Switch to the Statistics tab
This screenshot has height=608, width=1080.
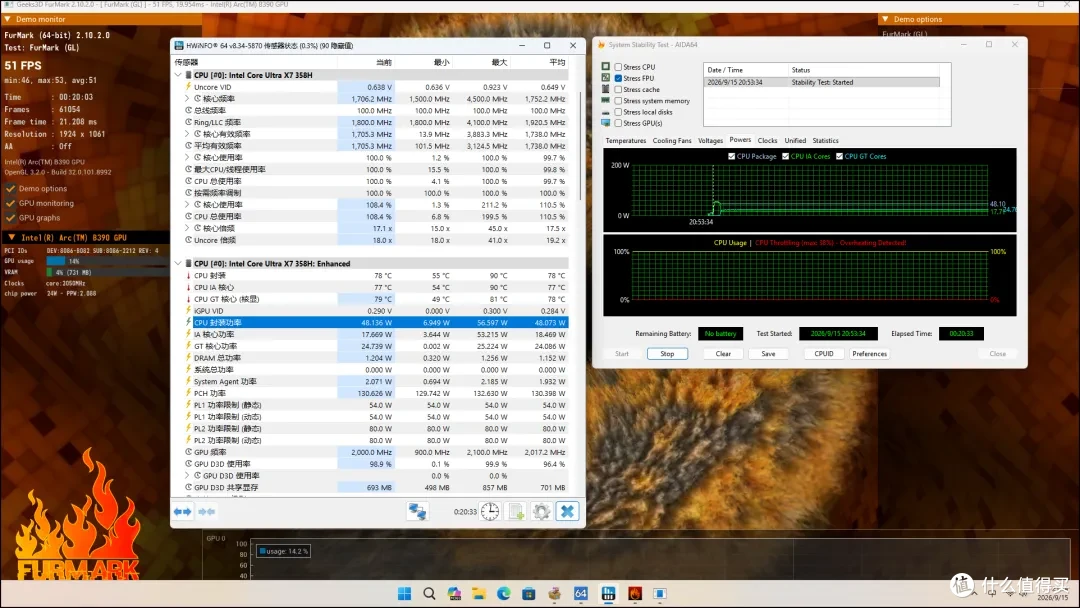(825, 140)
